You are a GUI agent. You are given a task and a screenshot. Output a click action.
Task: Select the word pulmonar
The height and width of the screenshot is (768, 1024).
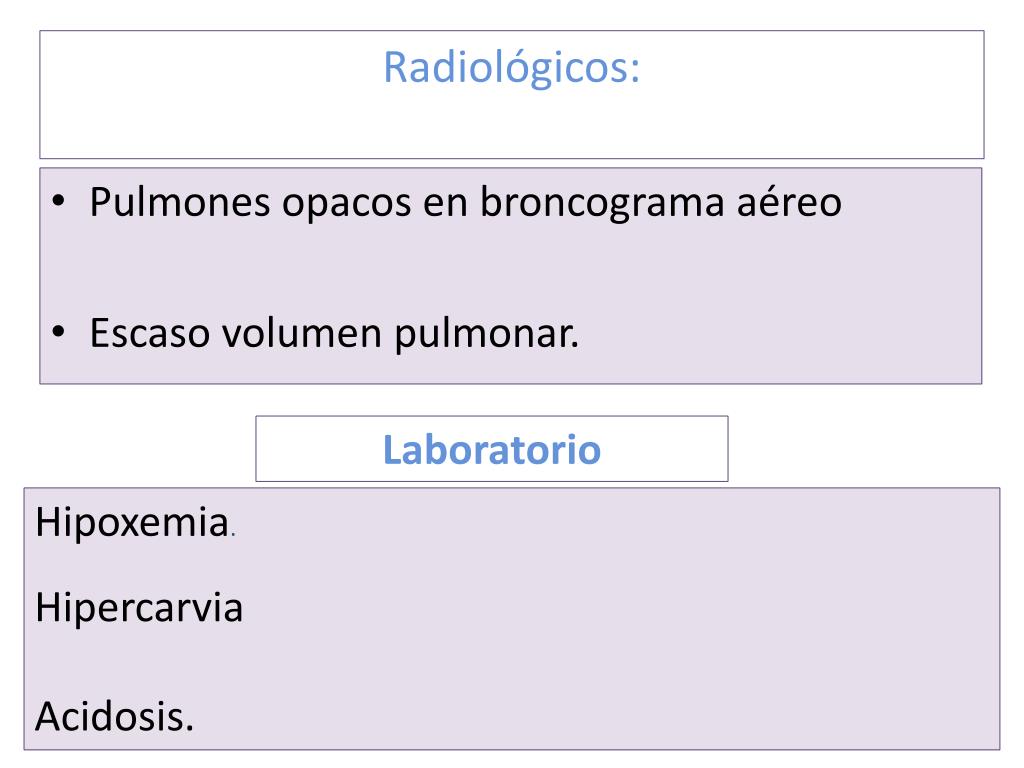(487, 334)
